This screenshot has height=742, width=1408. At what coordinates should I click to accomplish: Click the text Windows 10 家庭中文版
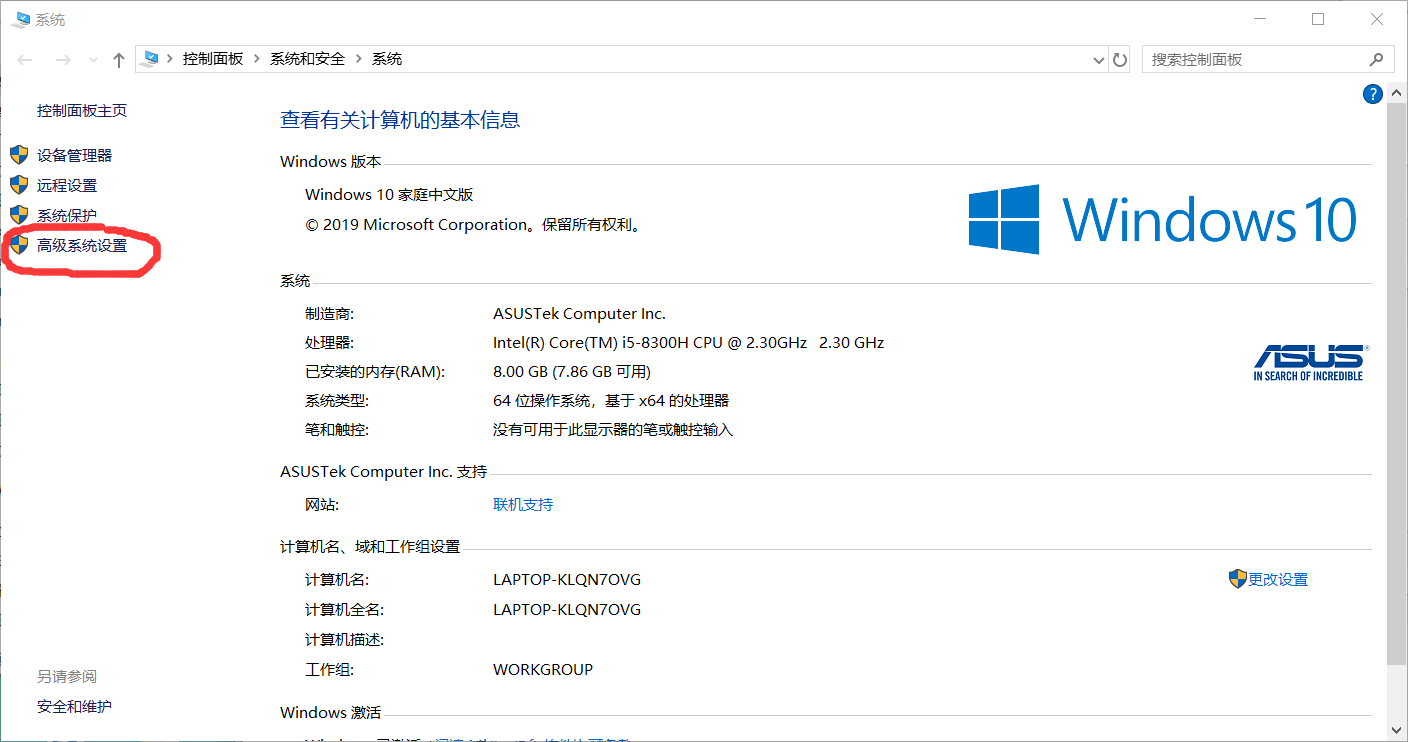[x=389, y=194]
